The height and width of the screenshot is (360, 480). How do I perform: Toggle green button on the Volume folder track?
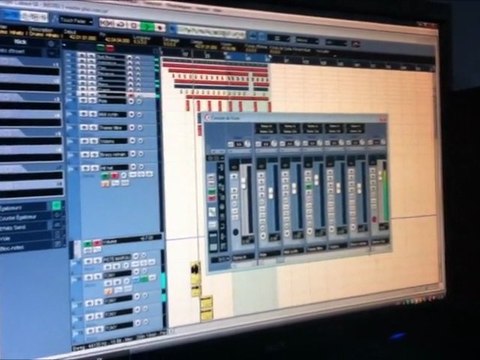88,243
